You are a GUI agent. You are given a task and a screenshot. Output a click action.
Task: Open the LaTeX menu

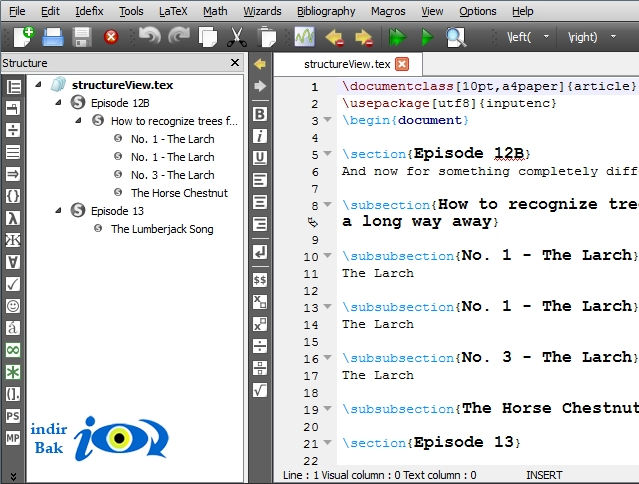[173, 11]
